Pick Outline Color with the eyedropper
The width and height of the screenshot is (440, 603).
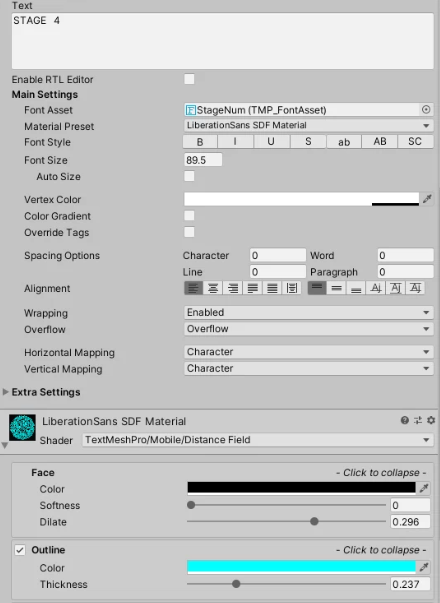coord(424,567)
